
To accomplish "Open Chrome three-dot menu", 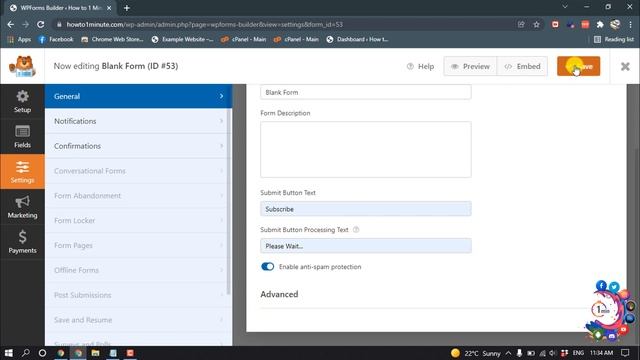I will [630, 24].
